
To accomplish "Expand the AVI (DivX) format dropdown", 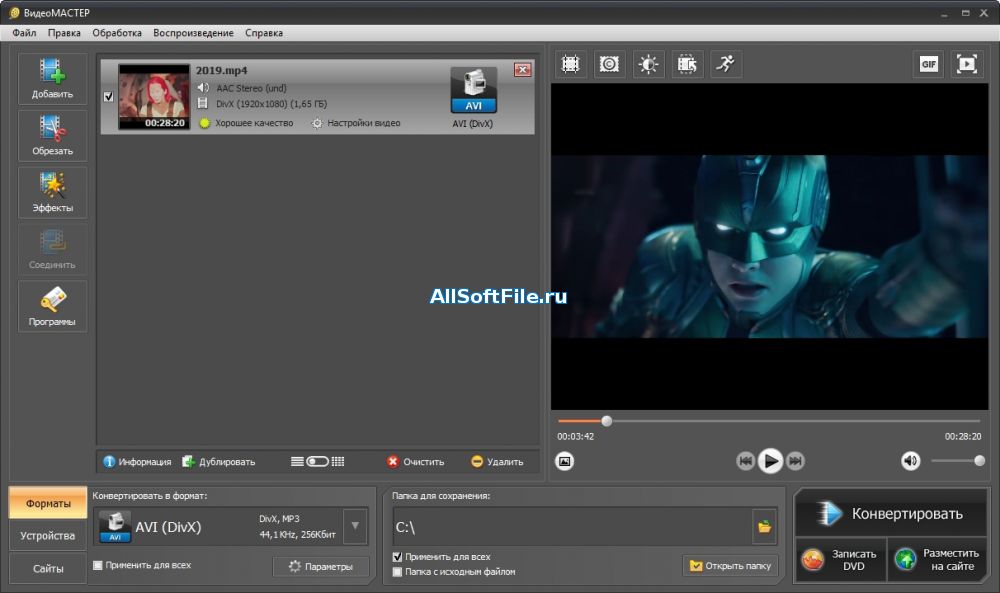I will tap(355, 526).
